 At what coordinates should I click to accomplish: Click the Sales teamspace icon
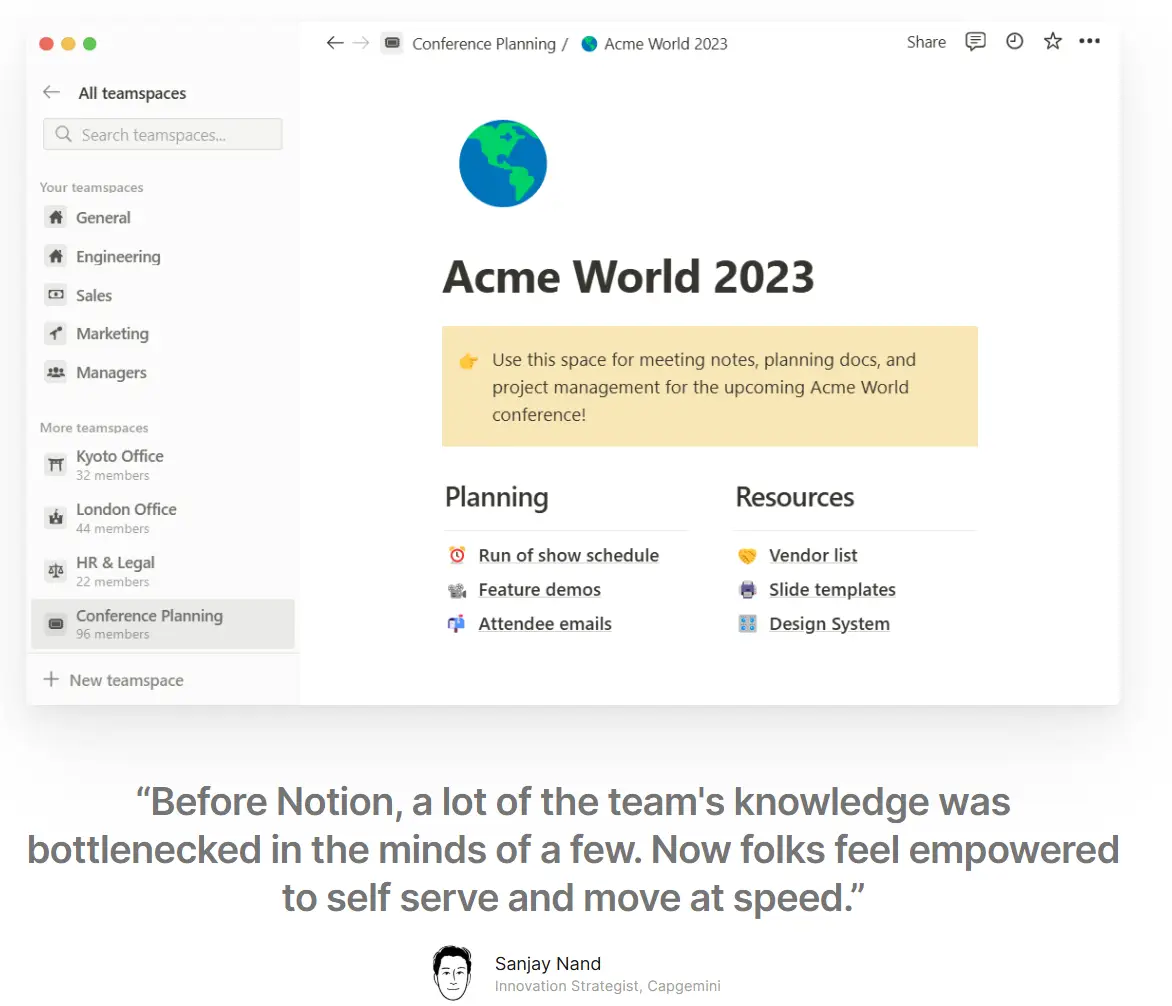point(56,294)
